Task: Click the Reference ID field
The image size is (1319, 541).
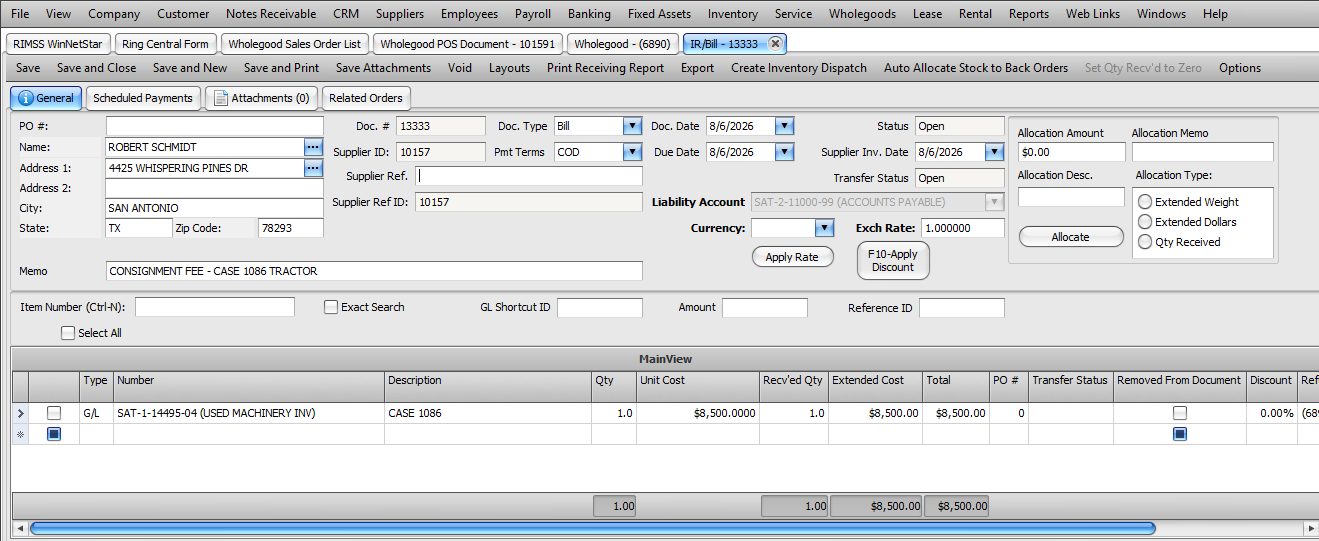Action: (x=961, y=307)
